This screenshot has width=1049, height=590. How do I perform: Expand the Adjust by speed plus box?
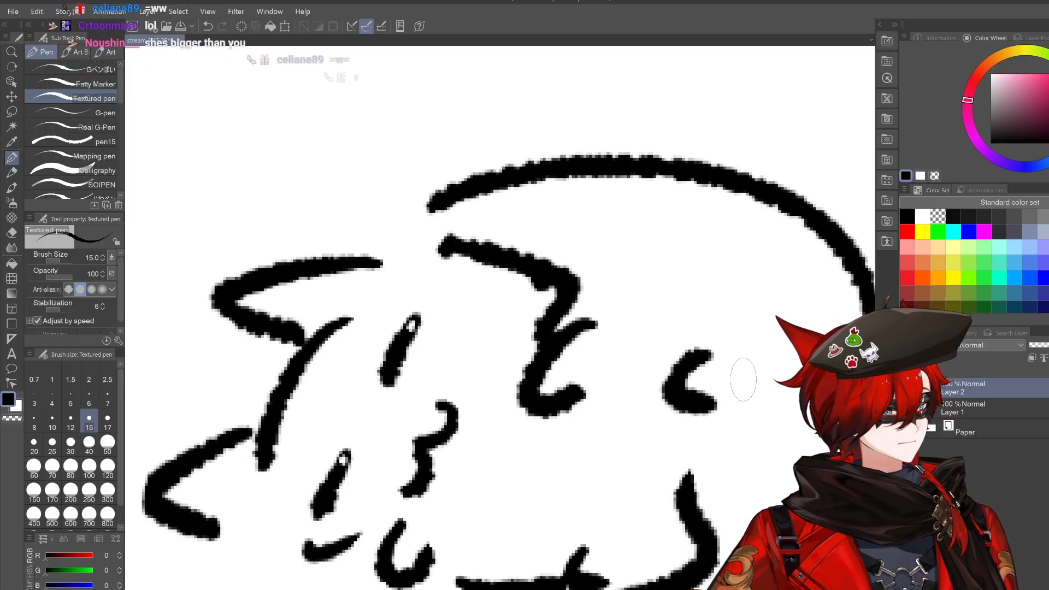tap(29, 321)
